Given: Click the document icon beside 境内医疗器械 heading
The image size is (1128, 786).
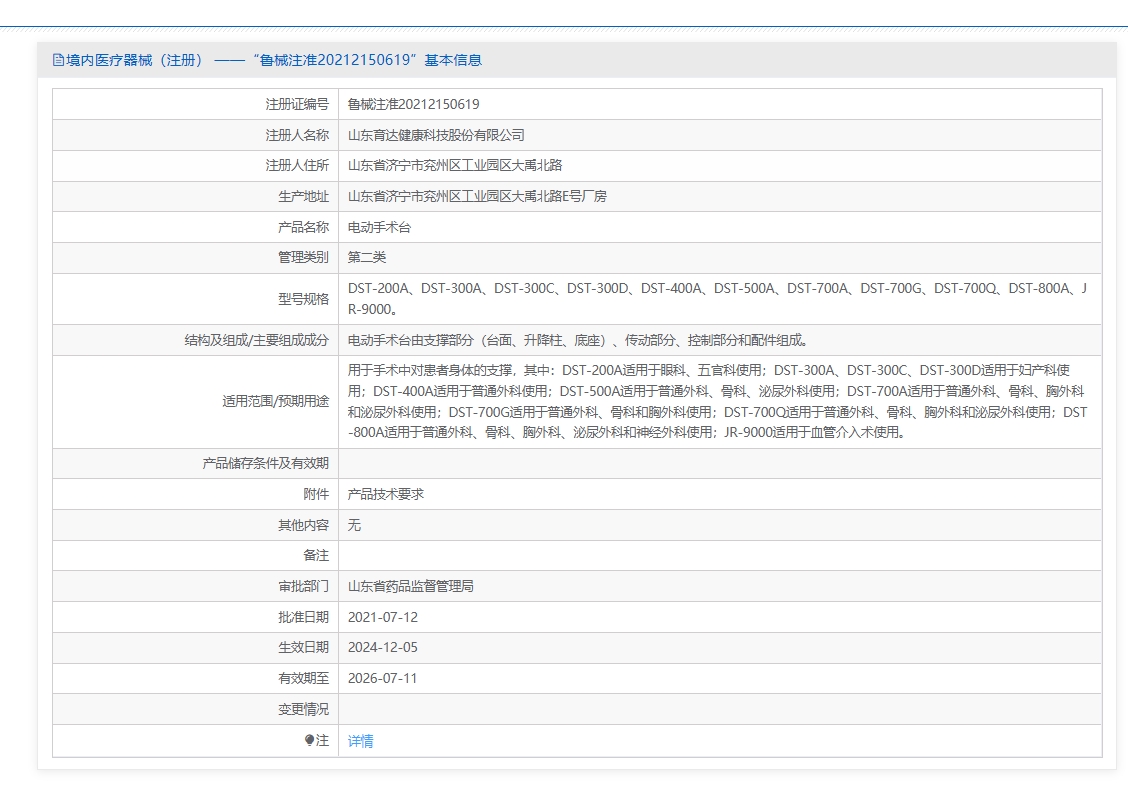Looking at the screenshot, I should click(58, 60).
